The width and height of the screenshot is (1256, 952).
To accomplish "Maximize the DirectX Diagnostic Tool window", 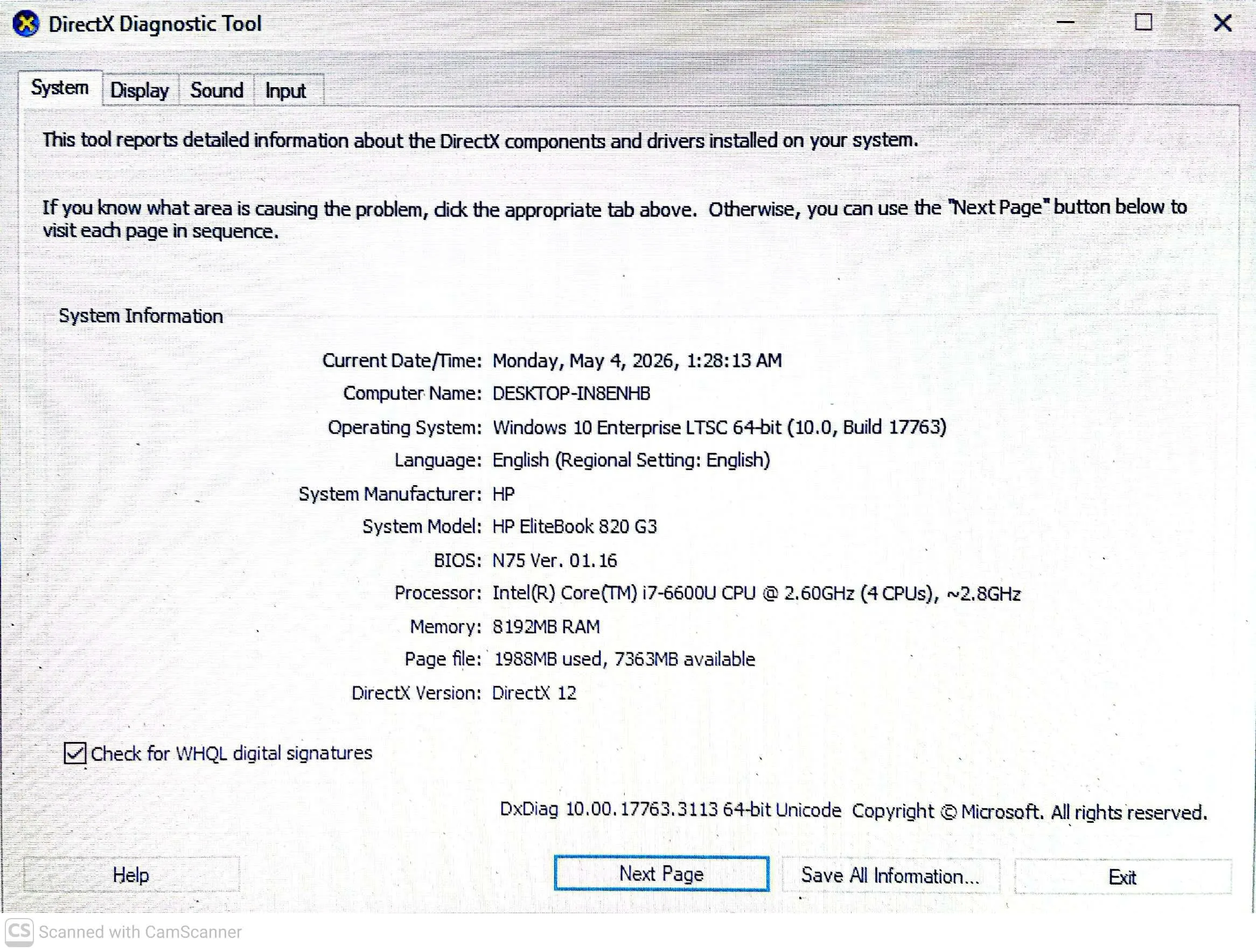I will pyautogui.click(x=1143, y=23).
